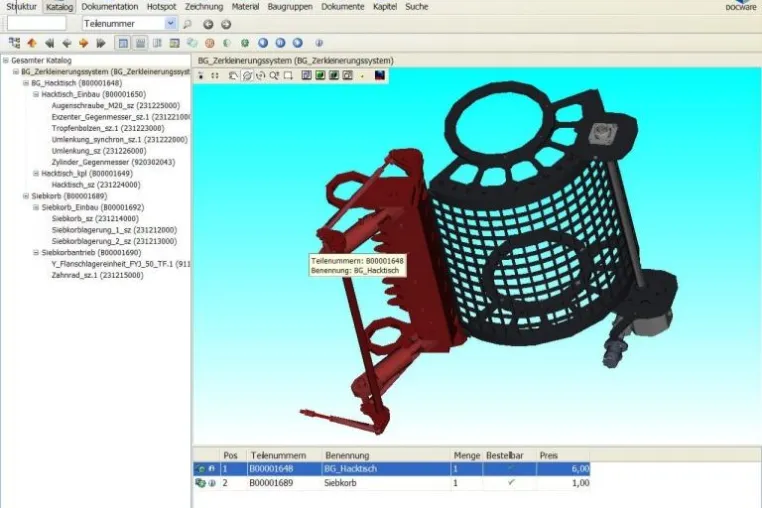
Task: Select the rectangle selection tool in 3D viewer
Action: pyautogui.click(x=288, y=75)
